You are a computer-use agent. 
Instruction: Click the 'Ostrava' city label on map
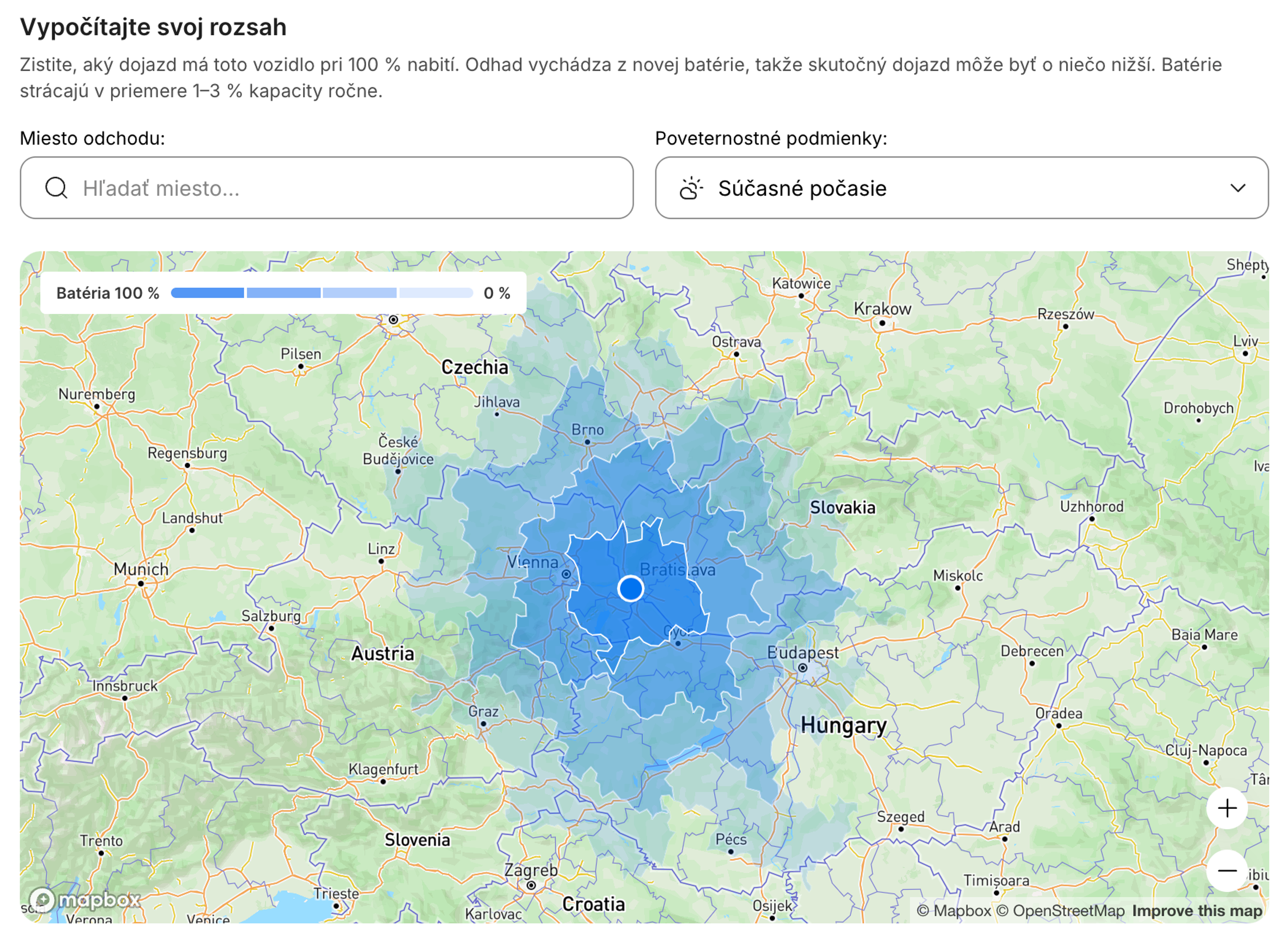pos(736,342)
